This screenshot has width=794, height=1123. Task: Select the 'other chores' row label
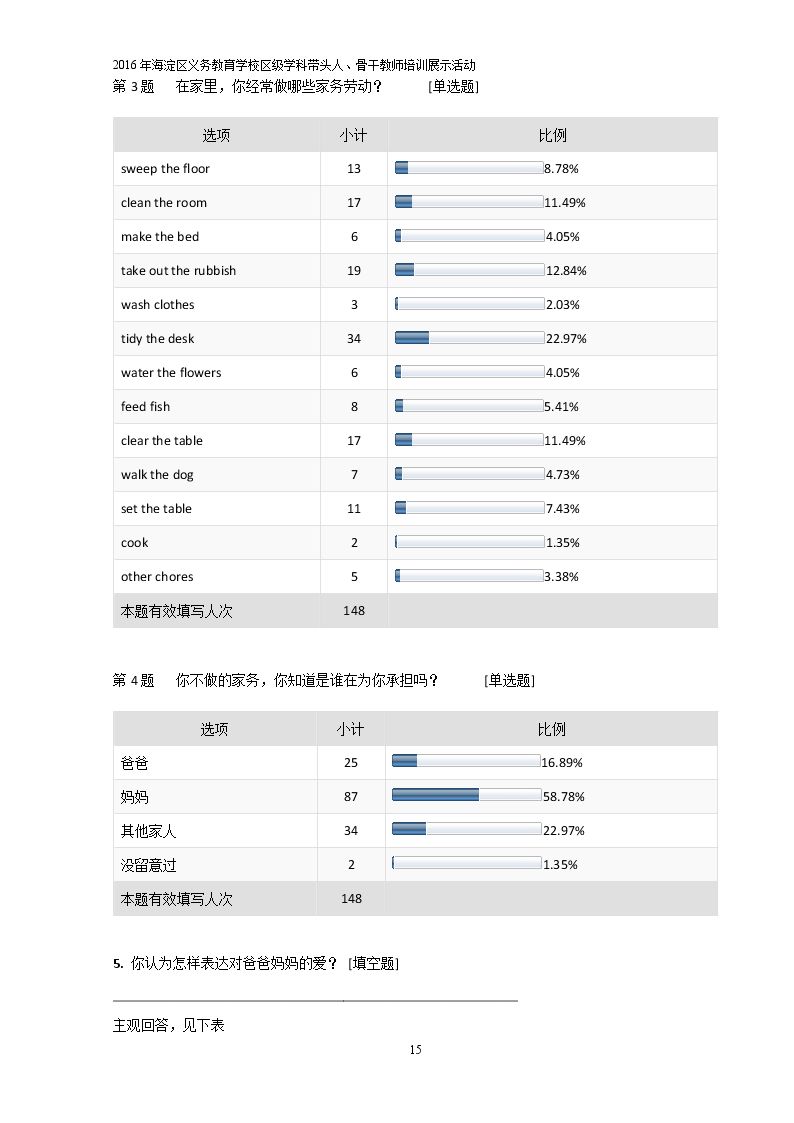click(157, 577)
